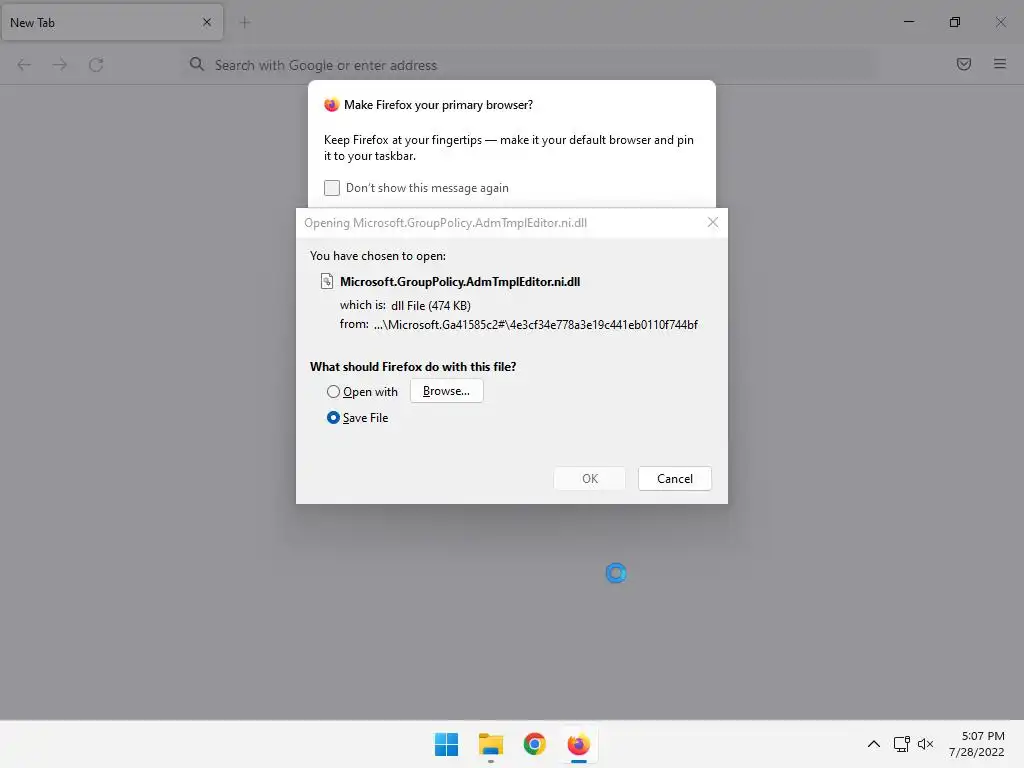Close the New Tab tab
This screenshot has width=1024, height=768.
click(207, 22)
